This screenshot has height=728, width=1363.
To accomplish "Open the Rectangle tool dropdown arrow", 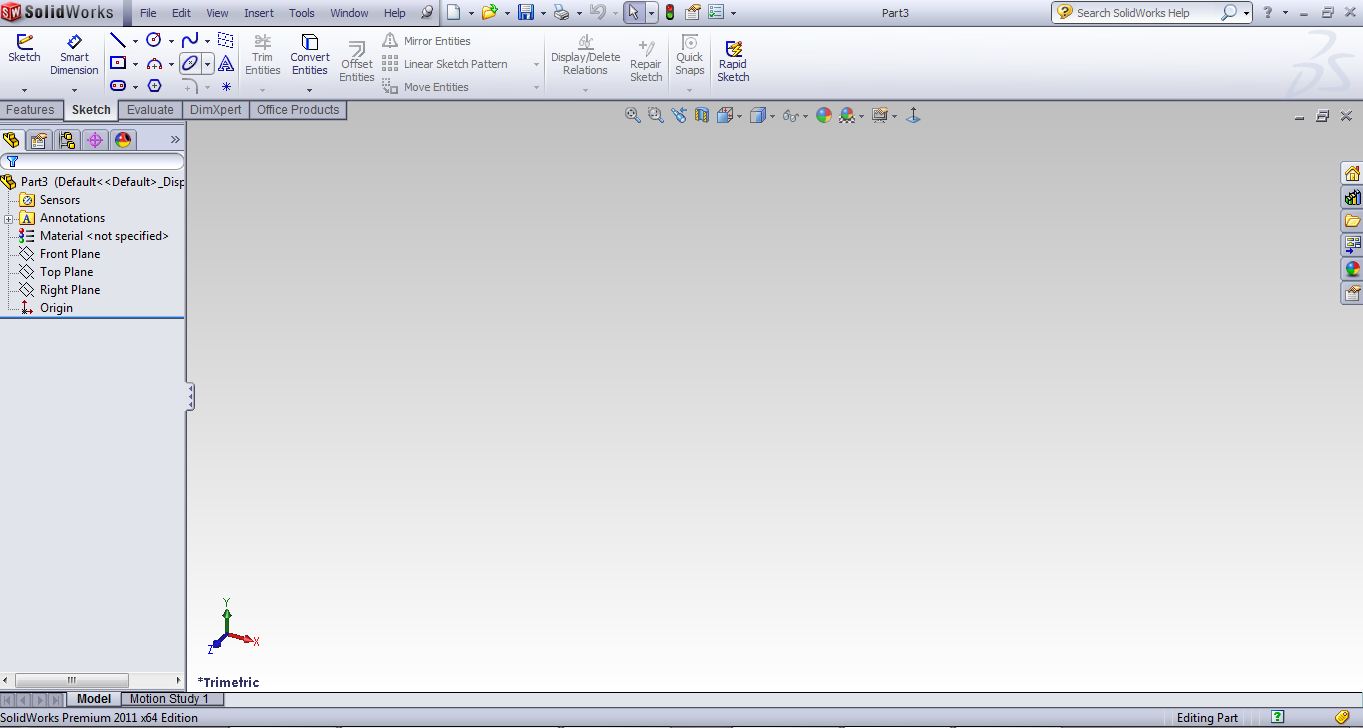I will (x=135, y=65).
